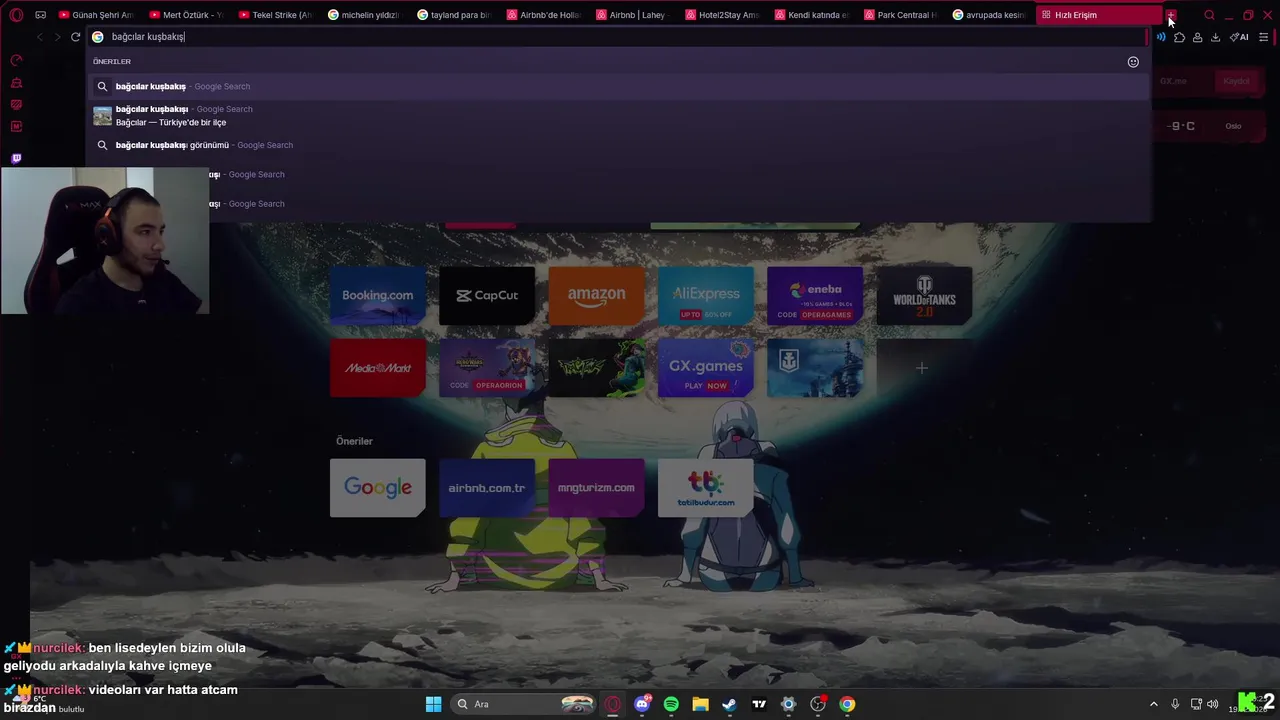This screenshot has height=720, width=1280.
Task: Open the feedback smiley icon in suggestions
Action: click(x=1133, y=62)
